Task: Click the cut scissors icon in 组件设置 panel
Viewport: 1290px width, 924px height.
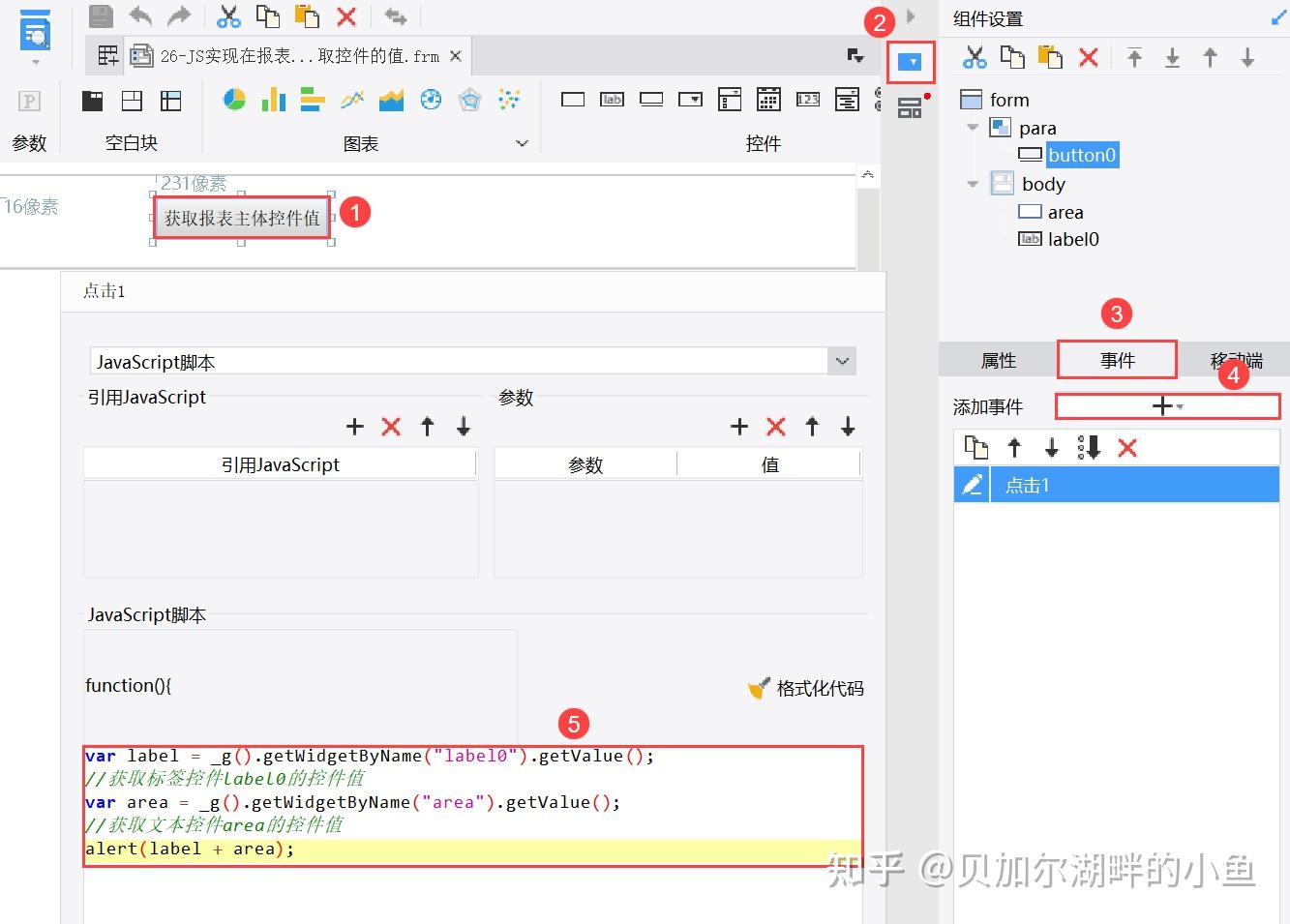Action: click(975, 57)
